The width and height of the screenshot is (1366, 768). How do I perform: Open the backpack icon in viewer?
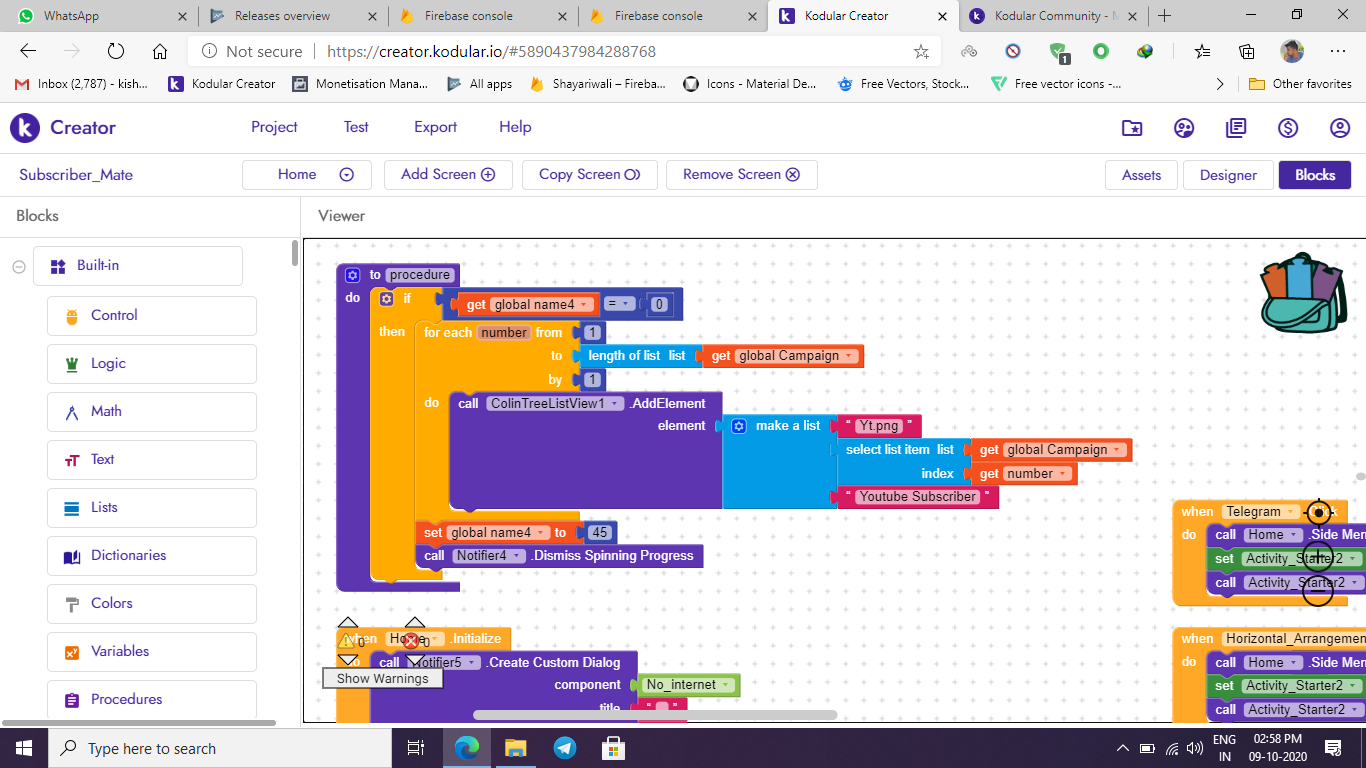click(x=1303, y=293)
